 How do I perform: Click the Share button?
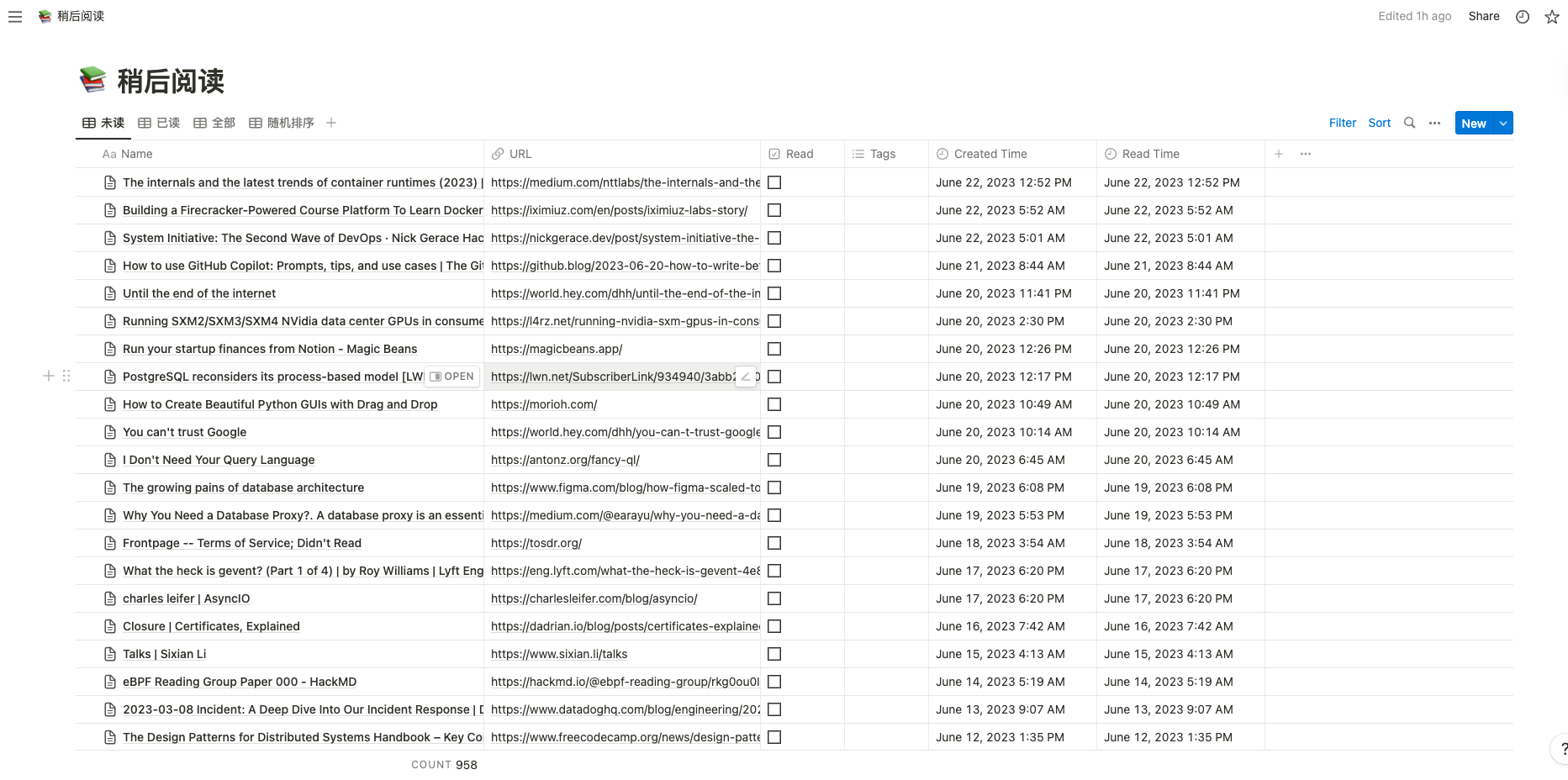pyautogui.click(x=1483, y=16)
